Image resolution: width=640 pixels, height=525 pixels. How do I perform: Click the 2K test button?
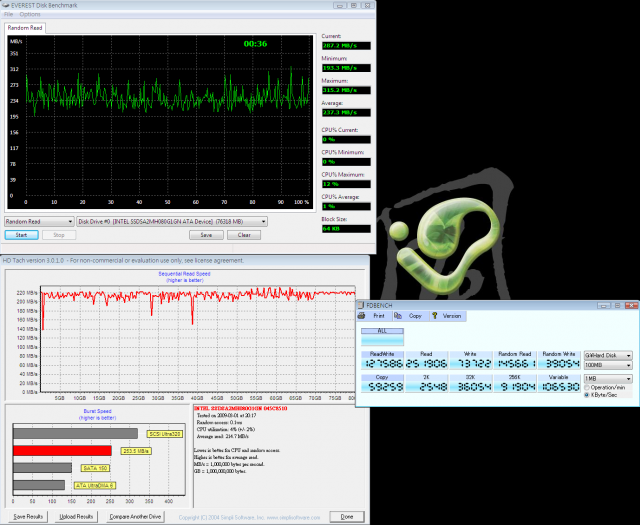pyautogui.click(x=426, y=377)
